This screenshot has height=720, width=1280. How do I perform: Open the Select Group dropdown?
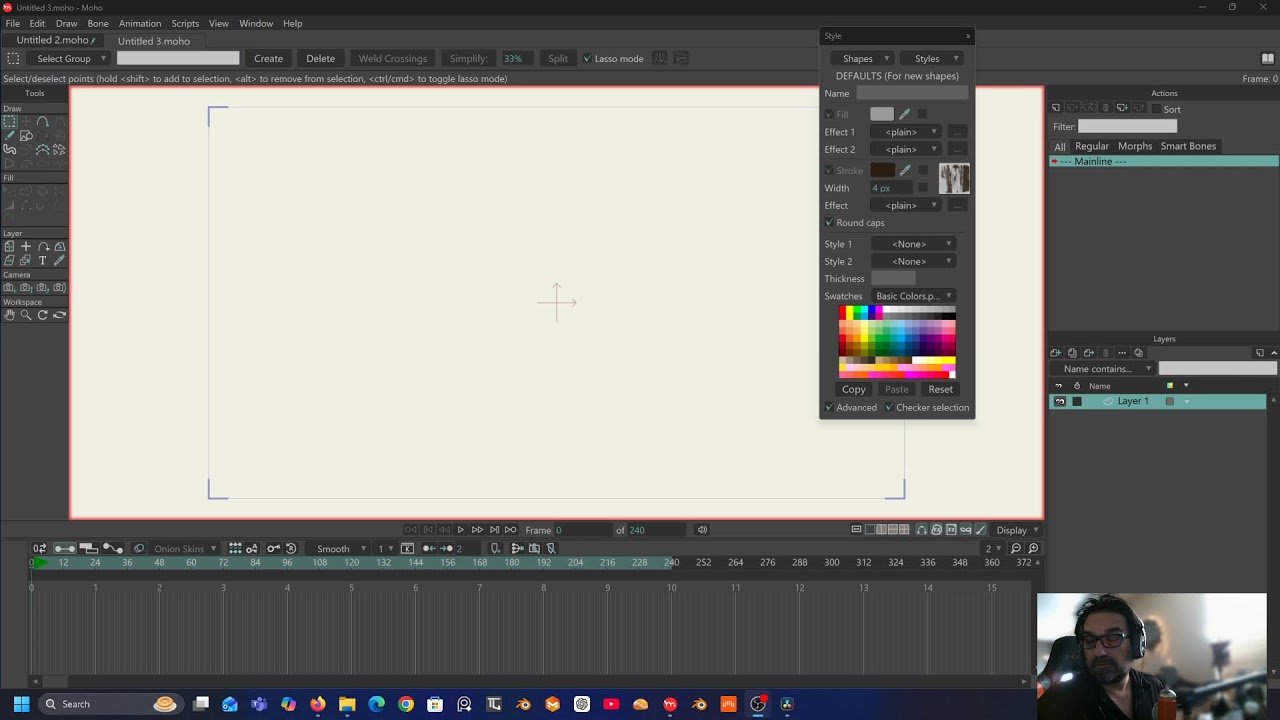pos(70,58)
